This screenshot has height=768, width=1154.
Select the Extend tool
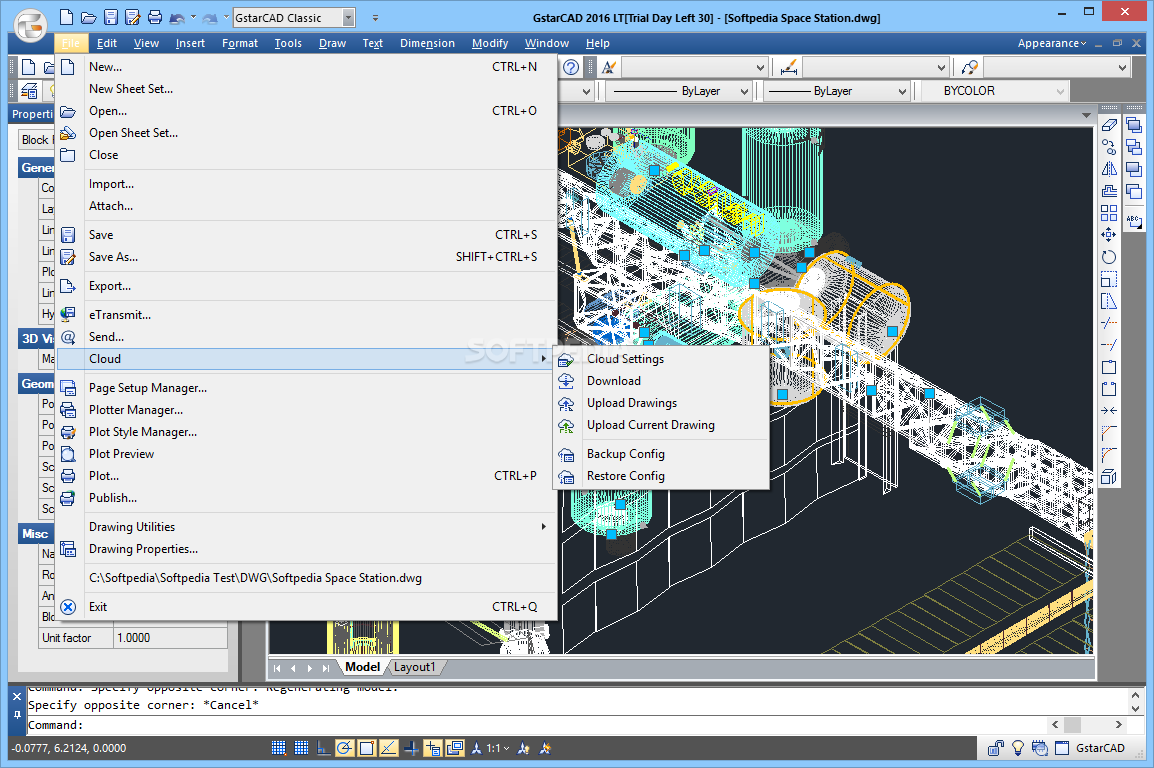pos(1109,345)
